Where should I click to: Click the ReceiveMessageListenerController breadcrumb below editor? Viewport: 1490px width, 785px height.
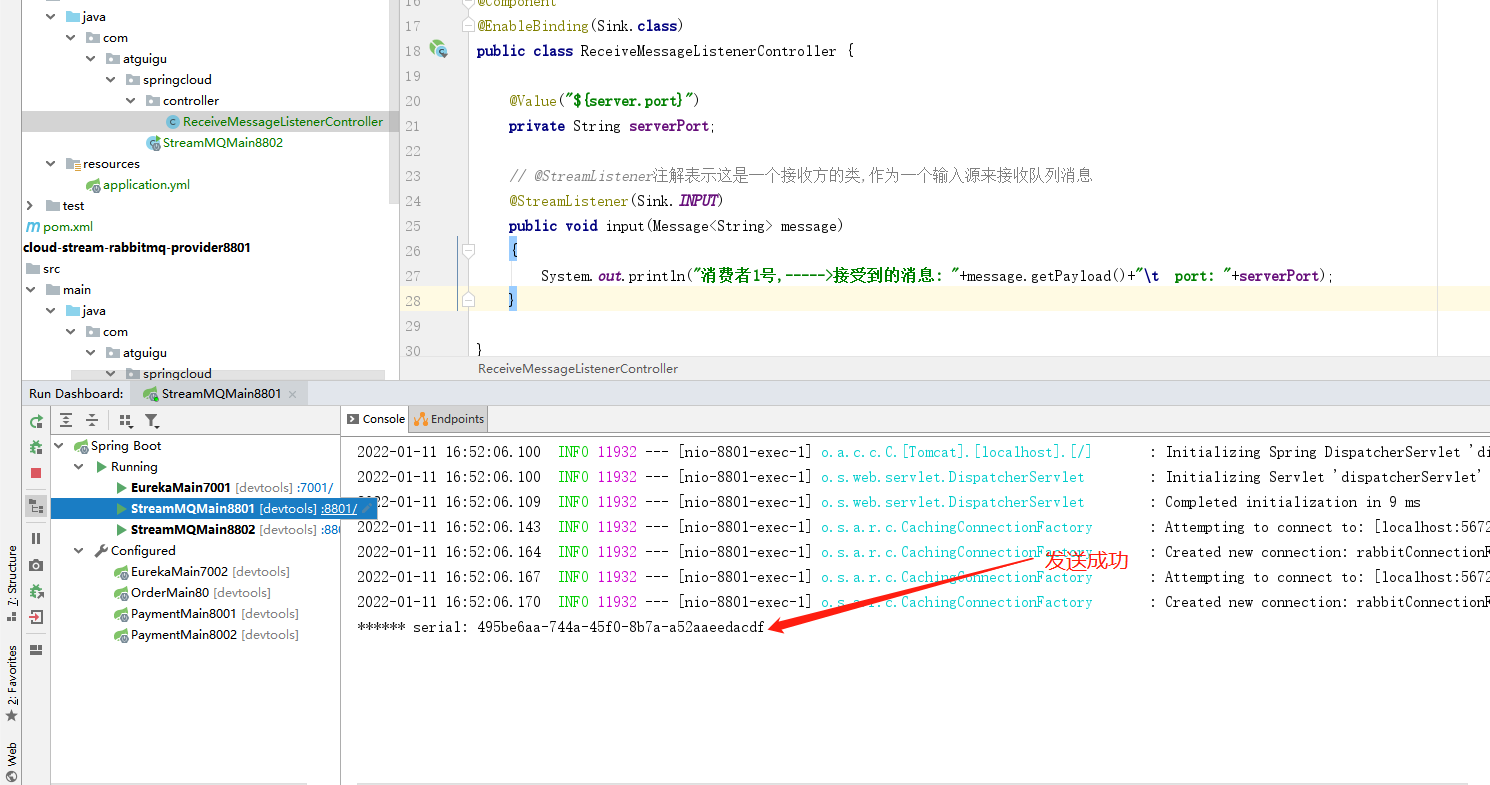pyautogui.click(x=577, y=369)
